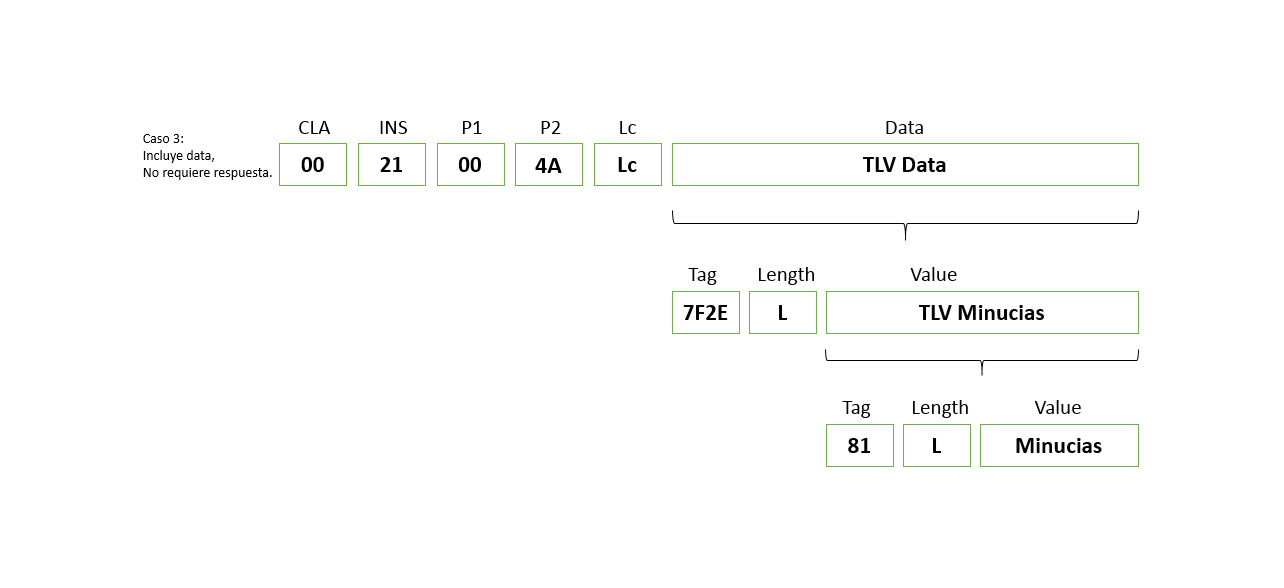Click the Length label above 7F2E row

(786, 275)
